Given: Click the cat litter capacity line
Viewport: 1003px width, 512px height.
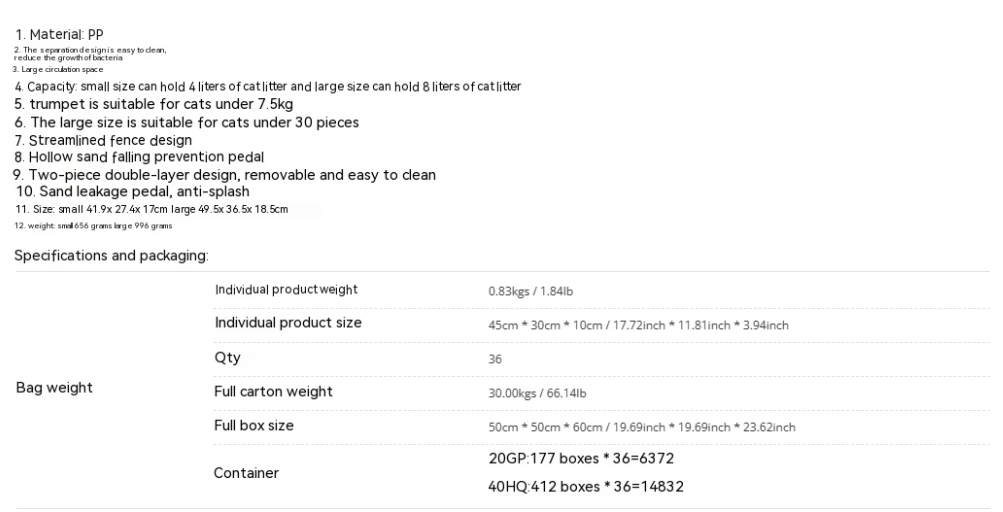Looking at the screenshot, I should pos(268,86).
